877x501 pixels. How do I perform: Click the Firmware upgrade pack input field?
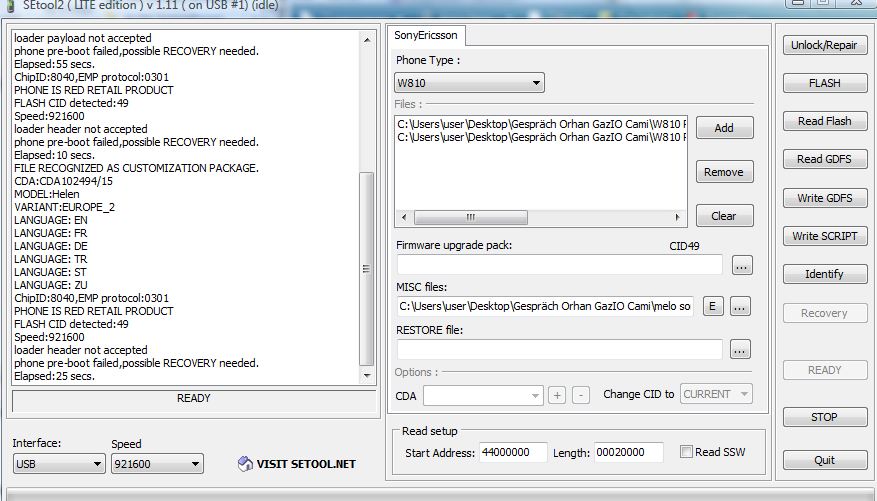coord(559,264)
